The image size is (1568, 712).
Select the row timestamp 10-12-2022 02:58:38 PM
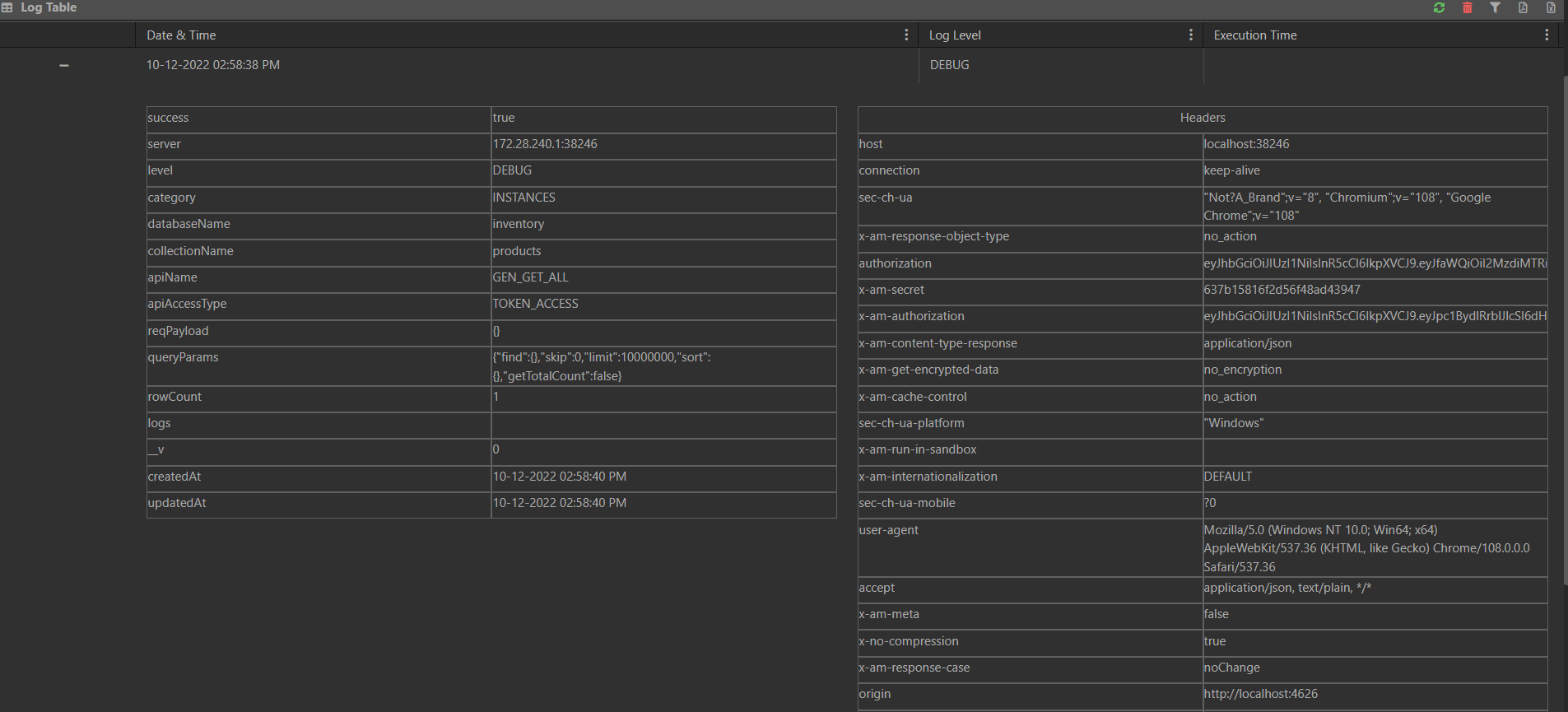coord(213,65)
